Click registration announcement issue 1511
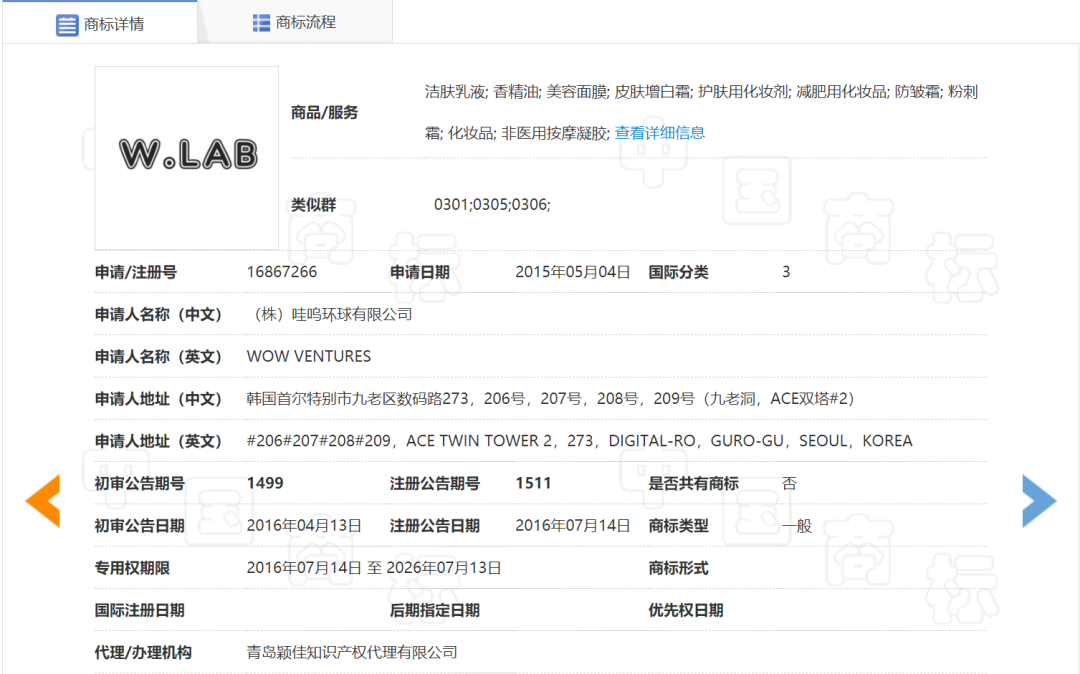This screenshot has width=1080, height=674. [533, 483]
